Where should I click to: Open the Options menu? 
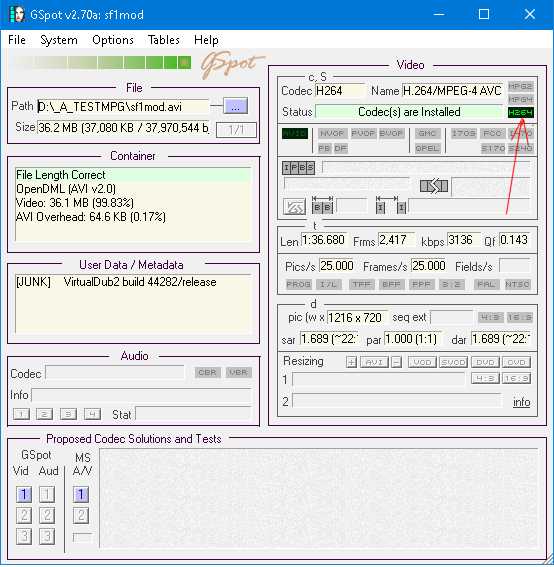tap(113, 40)
